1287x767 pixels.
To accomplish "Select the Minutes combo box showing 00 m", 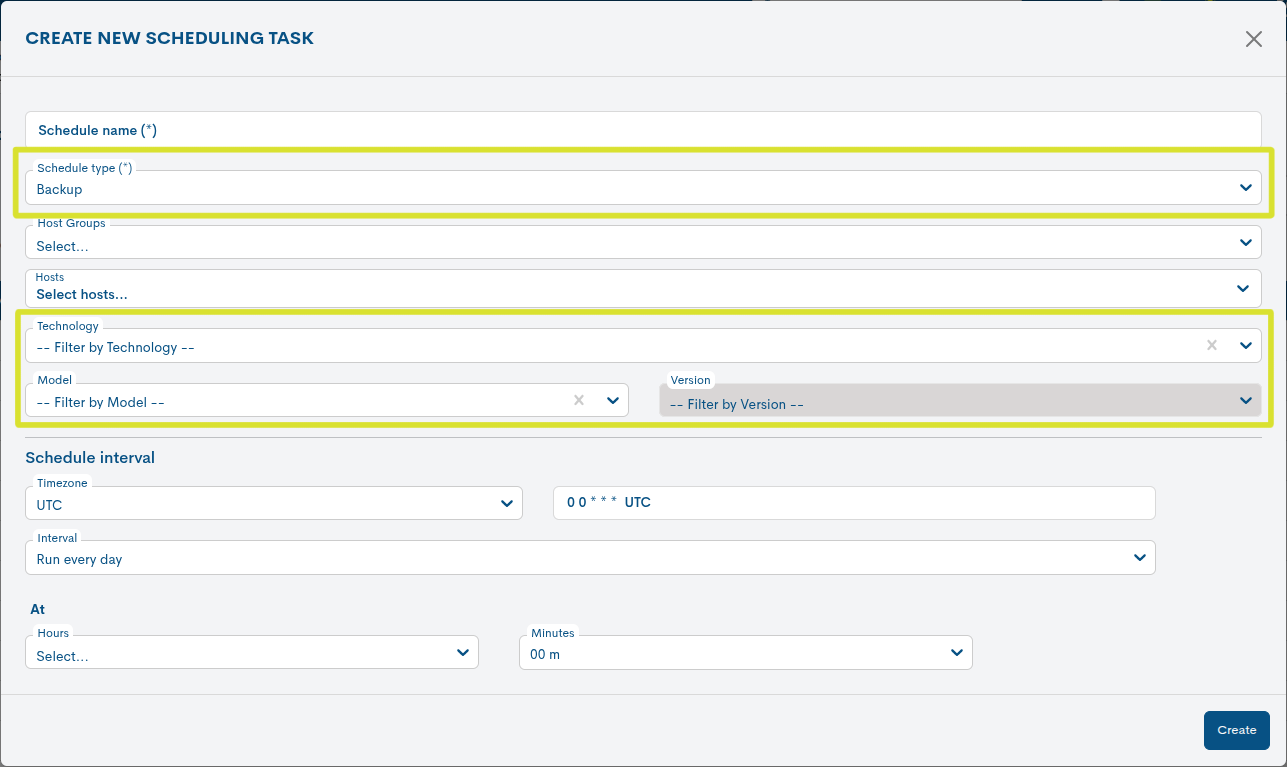I will point(745,651).
